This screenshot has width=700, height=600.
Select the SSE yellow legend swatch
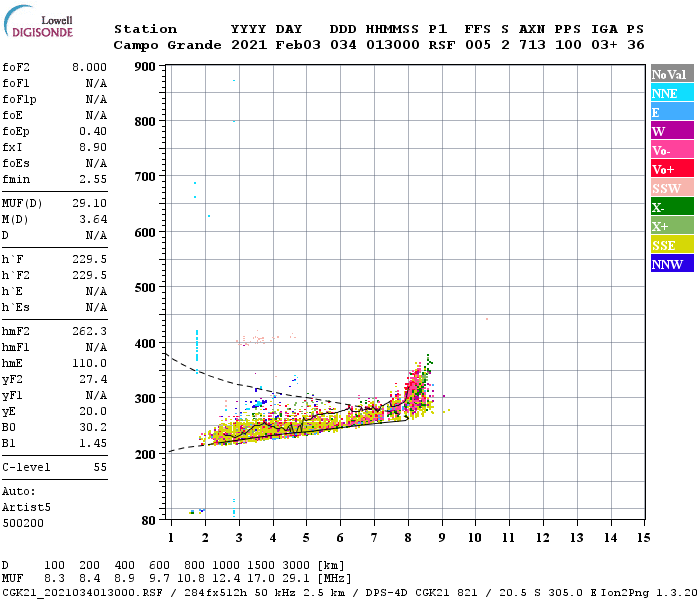pos(672,245)
